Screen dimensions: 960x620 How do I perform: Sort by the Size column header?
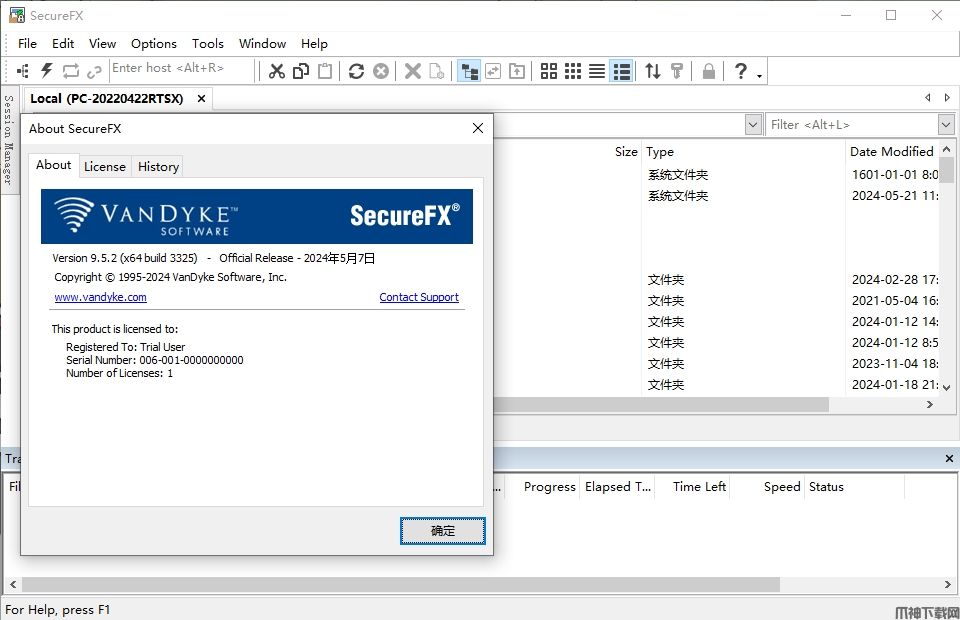(x=626, y=152)
